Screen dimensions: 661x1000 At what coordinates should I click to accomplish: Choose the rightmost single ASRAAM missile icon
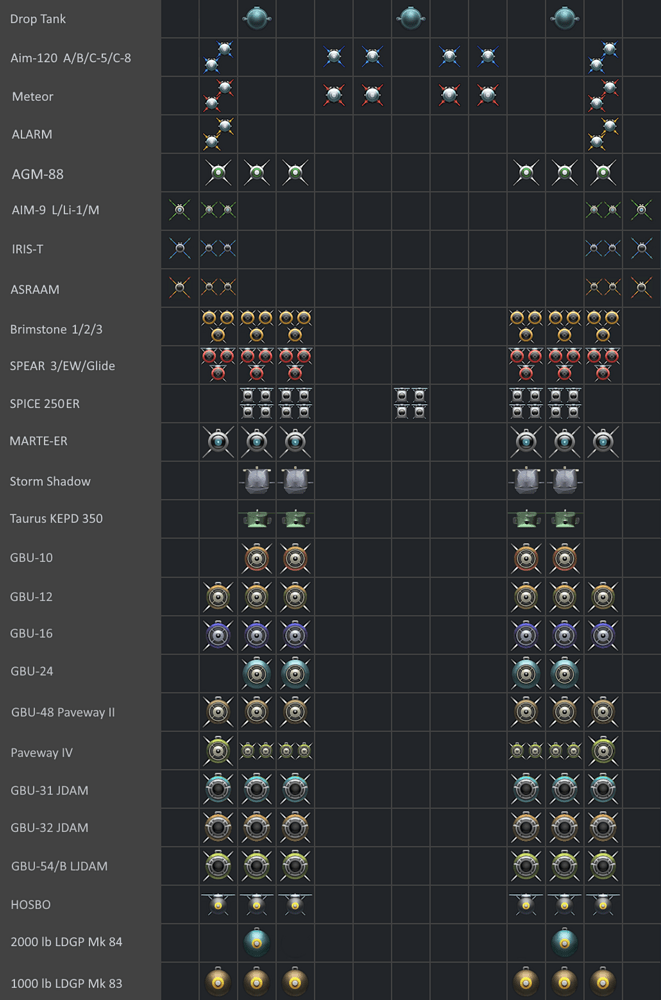pos(641,288)
